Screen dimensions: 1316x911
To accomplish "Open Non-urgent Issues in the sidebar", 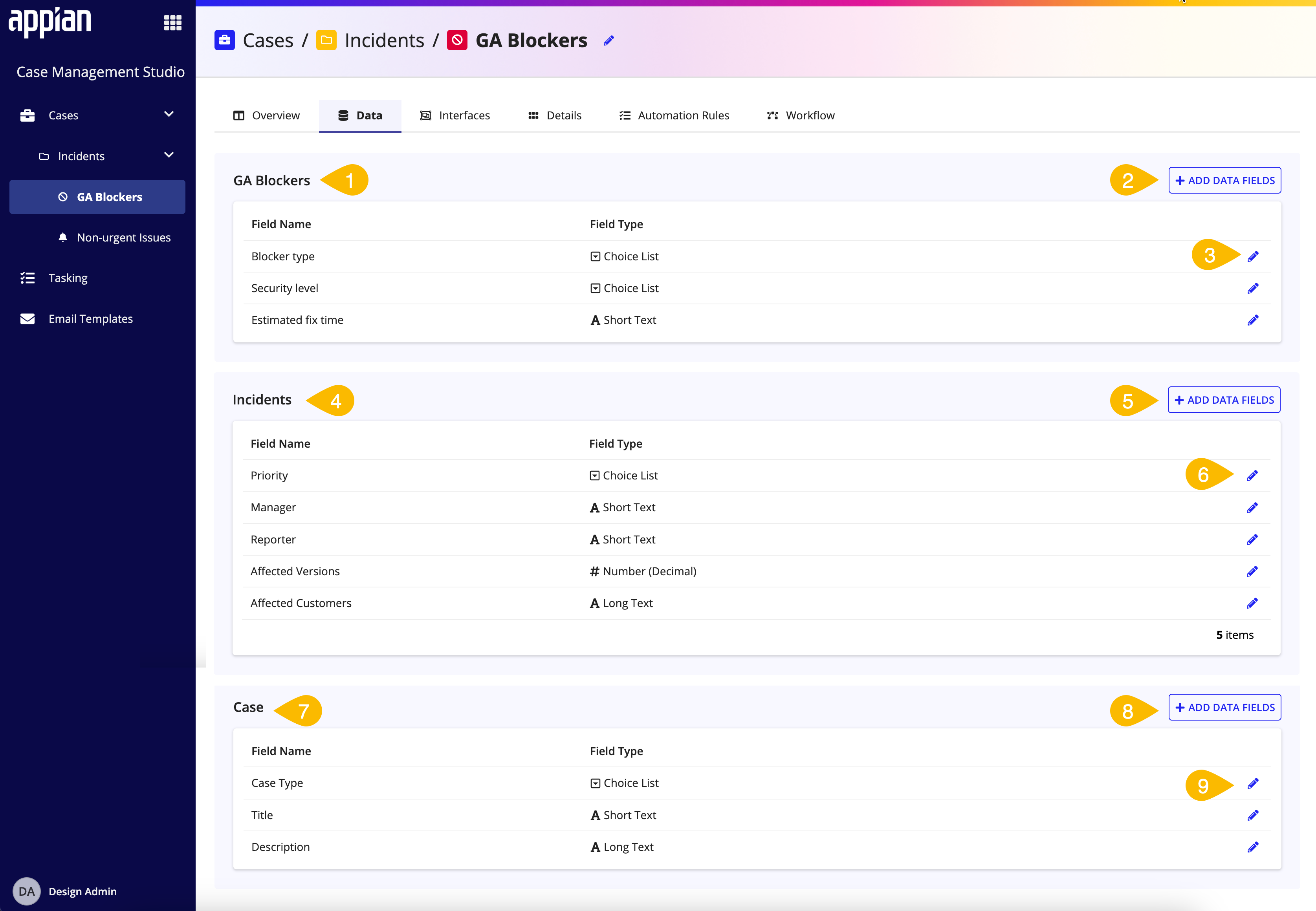I will 124,238.
